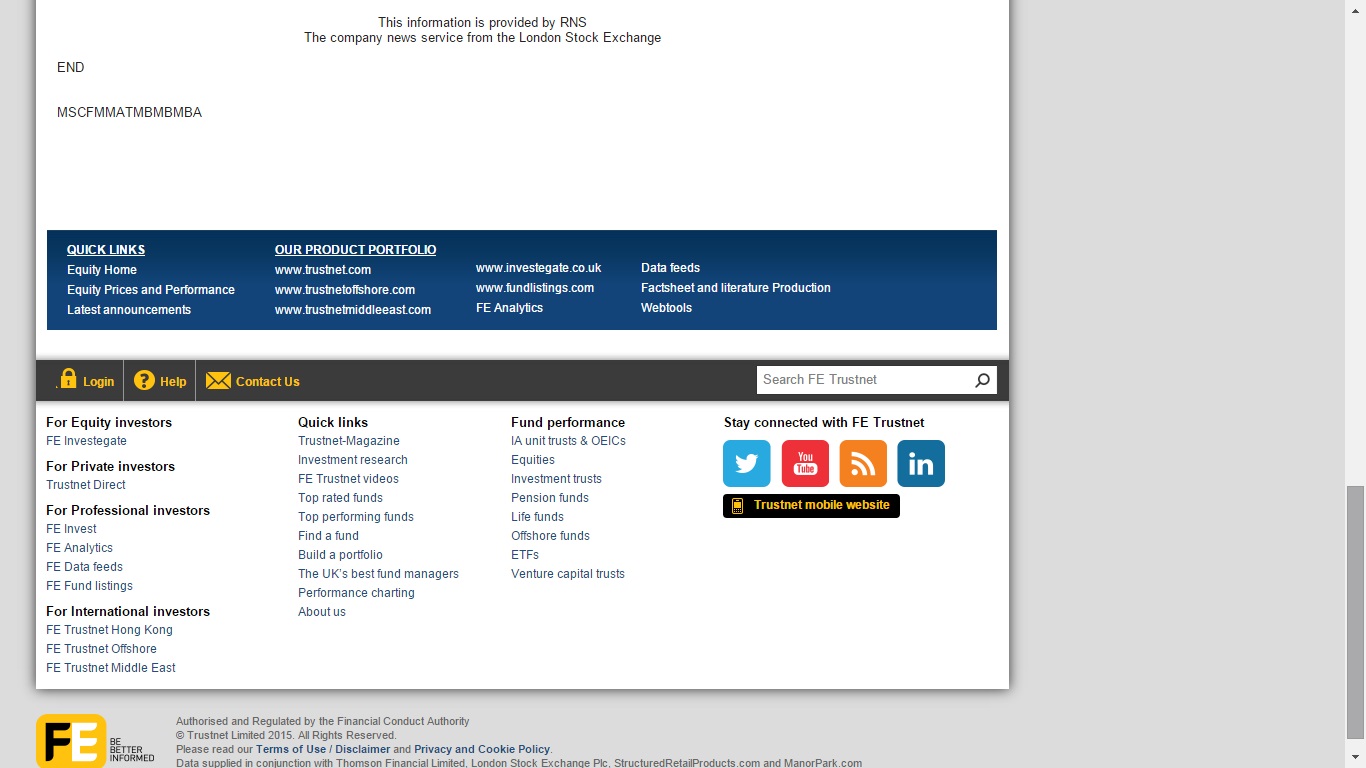Open Equities link
The height and width of the screenshot is (768, 1366).
[x=533, y=460]
